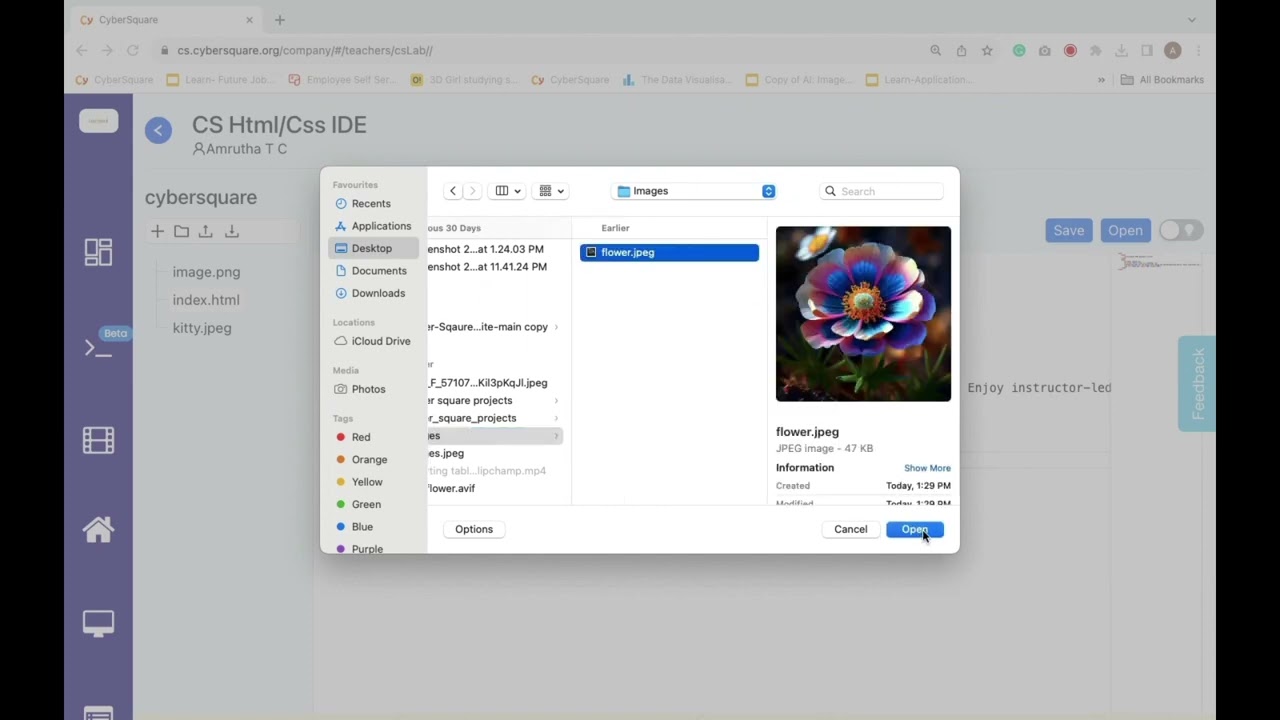Image resolution: width=1280 pixels, height=720 pixels.
Task: Click the Save button in the IDE
Action: [x=1068, y=231]
